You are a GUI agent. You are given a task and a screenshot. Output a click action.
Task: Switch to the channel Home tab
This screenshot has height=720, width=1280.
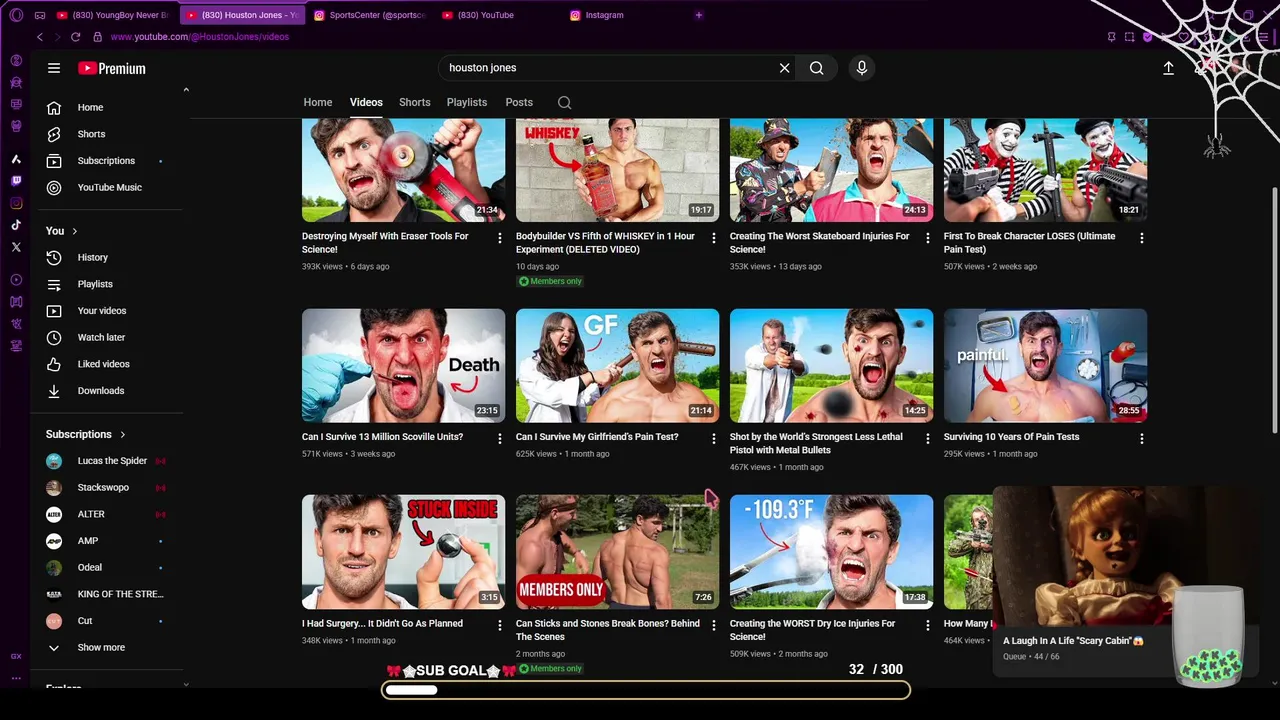click(318, 102)
